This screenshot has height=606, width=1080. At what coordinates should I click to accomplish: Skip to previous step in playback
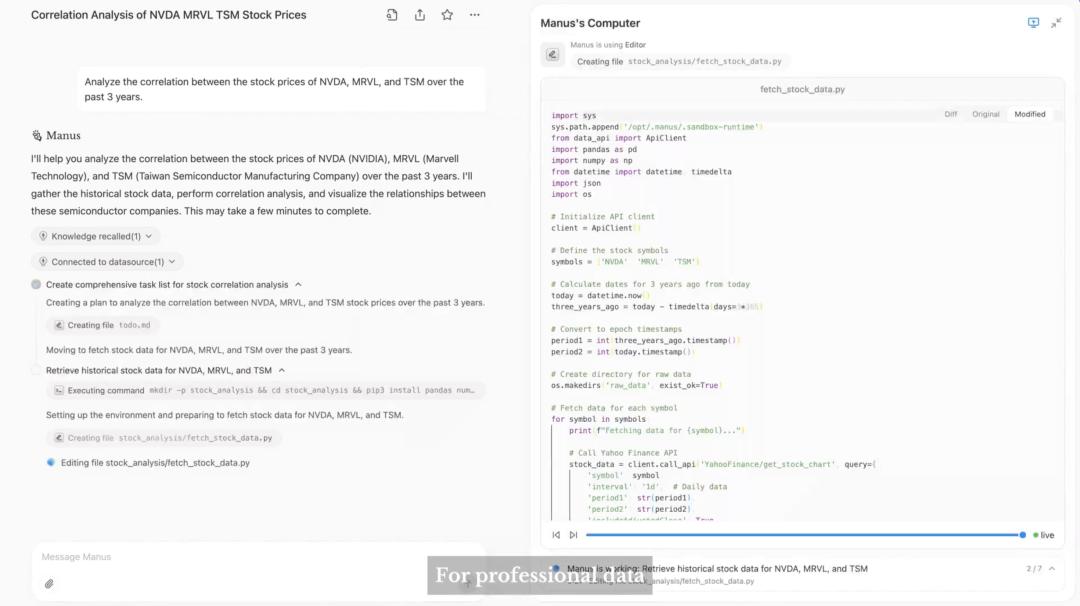point(556,535)
